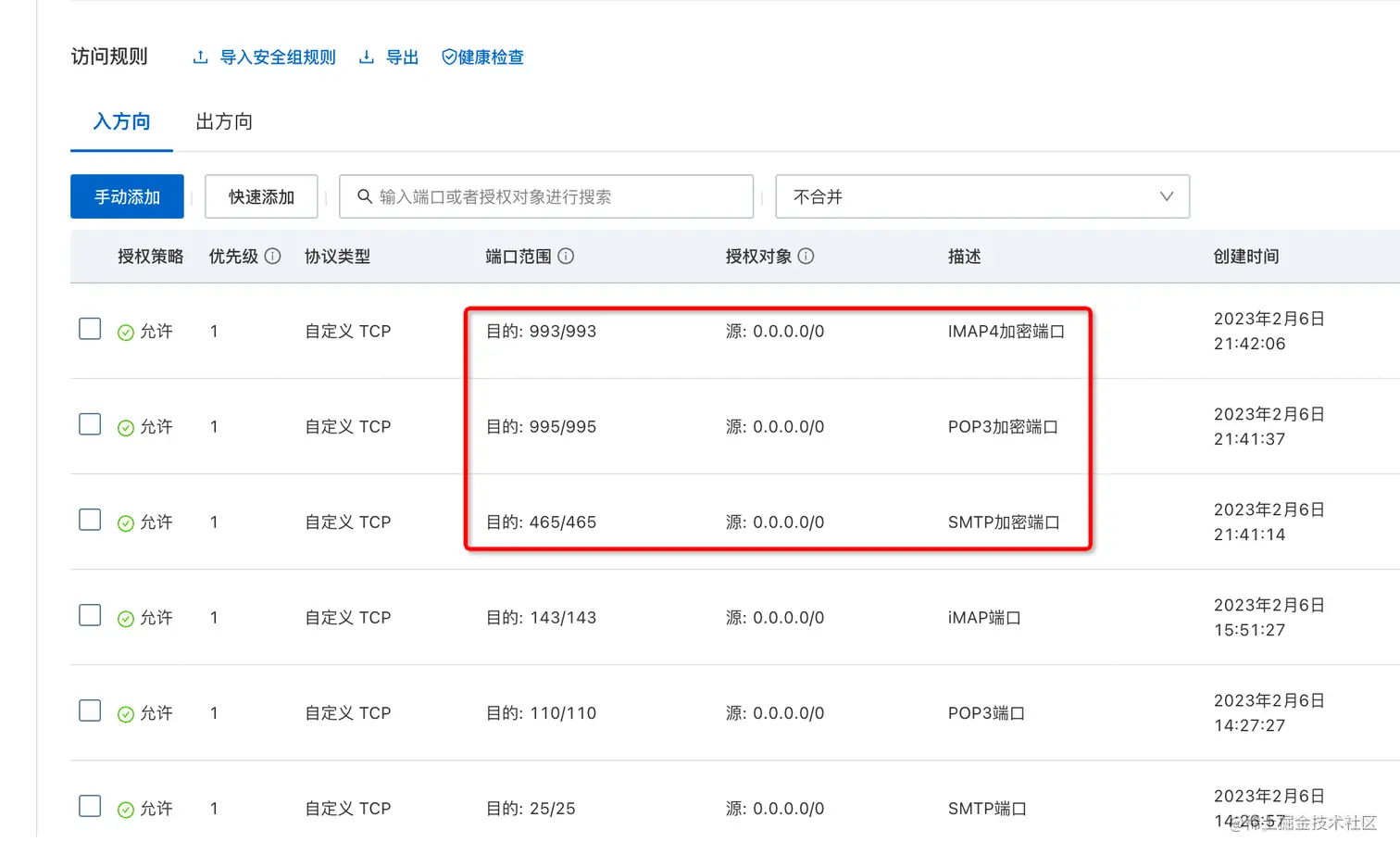Viewport: 1400px width, 855px height.
Task: Click the 优先级 column header
Action: (x=233, y=257)
